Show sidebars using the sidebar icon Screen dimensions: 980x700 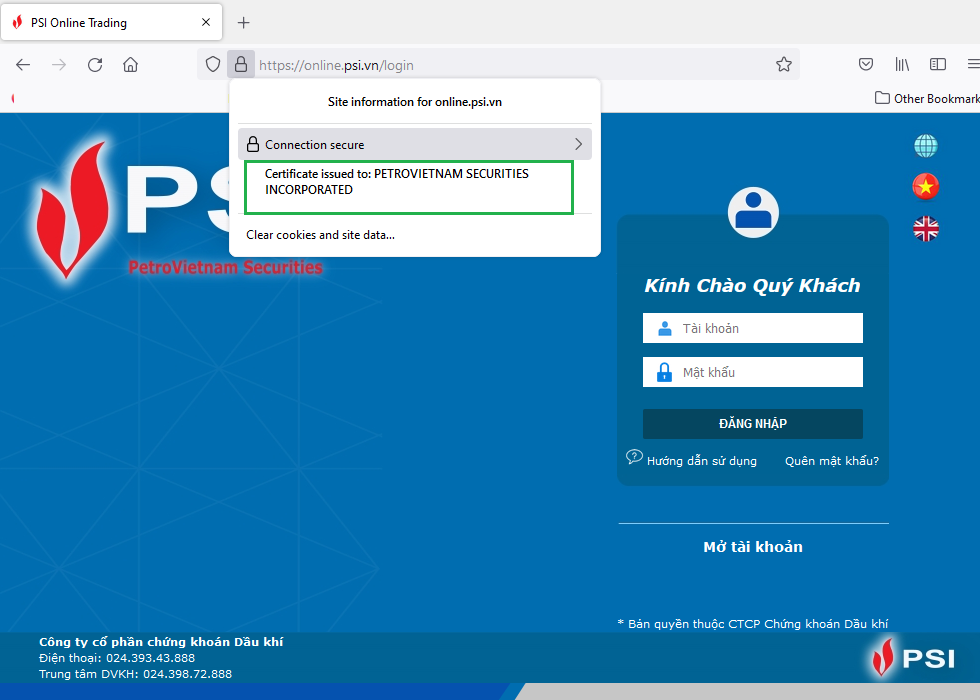(x=938, y=64)
